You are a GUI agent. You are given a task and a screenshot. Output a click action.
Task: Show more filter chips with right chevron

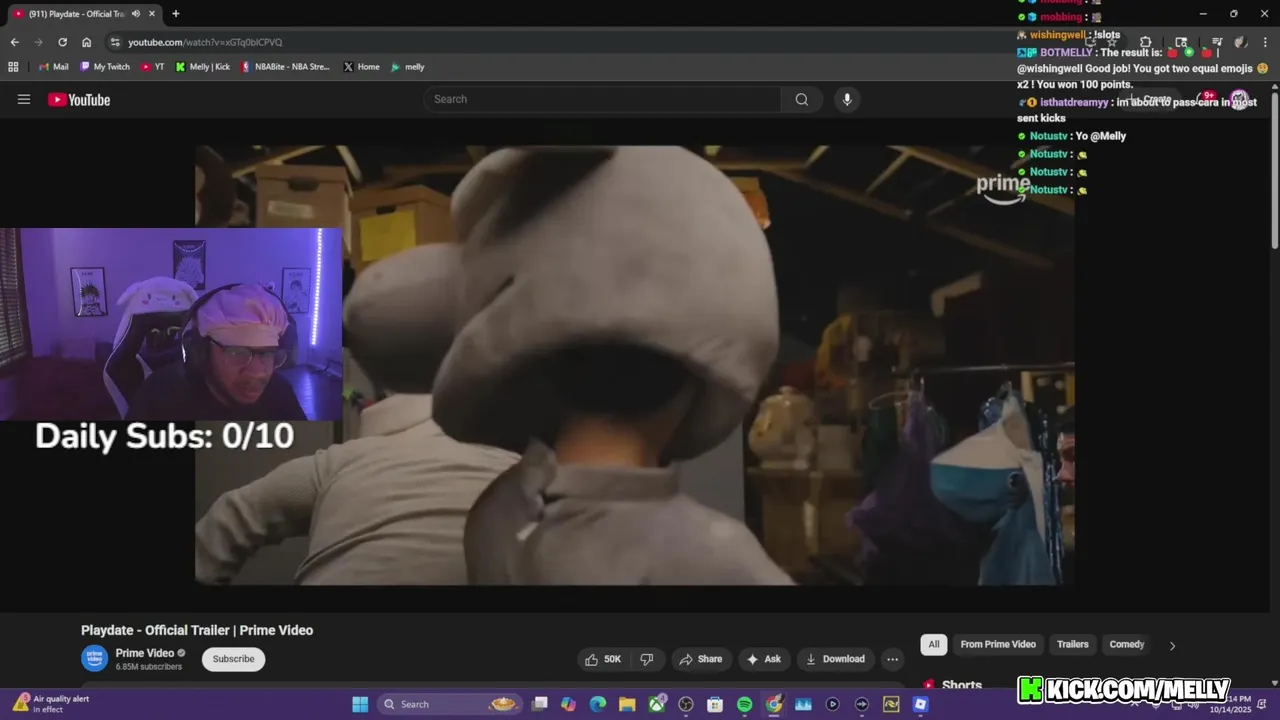1172,645
